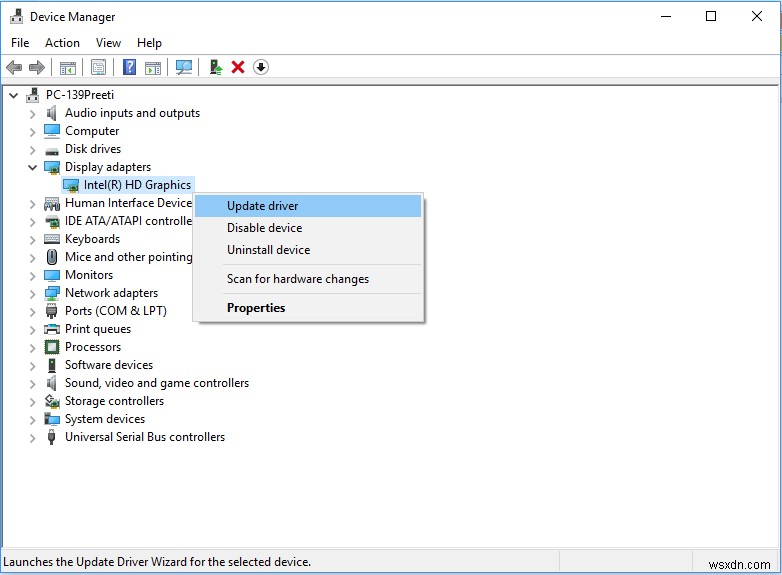Open Properties from the context menu
The image size is (782, 575).
click(308, 308)
